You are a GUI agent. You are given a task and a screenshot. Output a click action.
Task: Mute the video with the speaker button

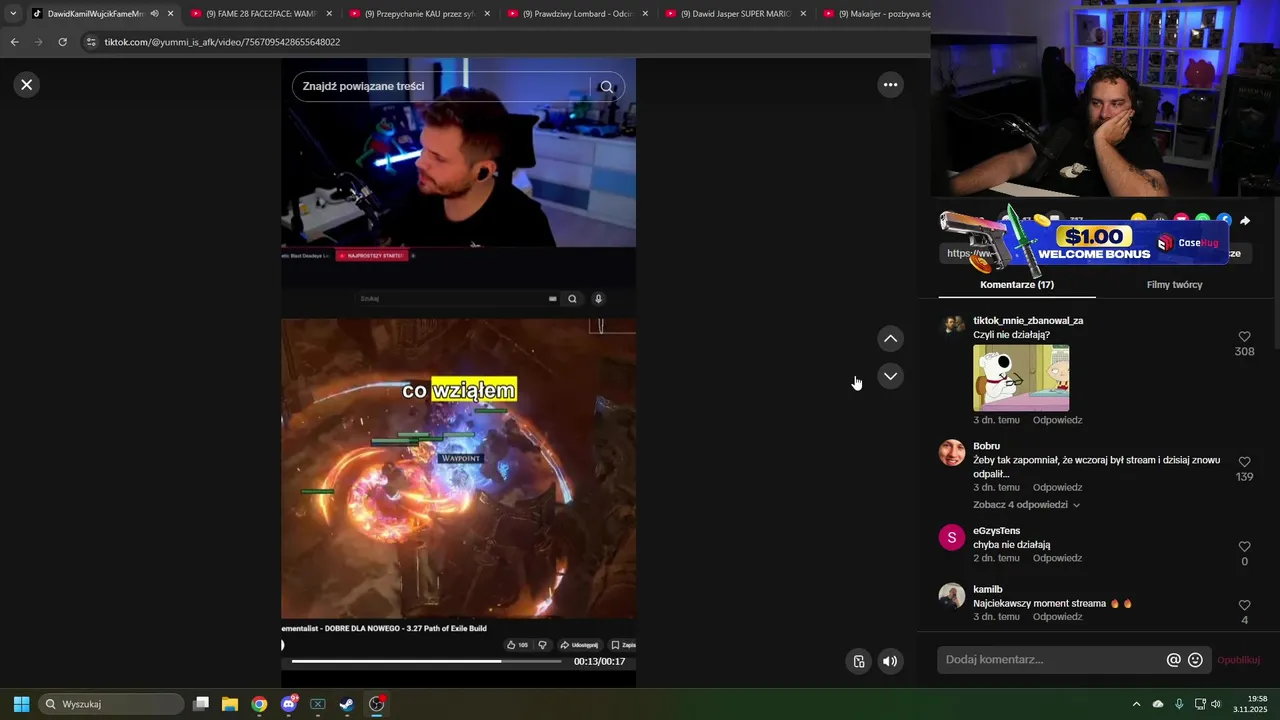(x=889, y=661)
